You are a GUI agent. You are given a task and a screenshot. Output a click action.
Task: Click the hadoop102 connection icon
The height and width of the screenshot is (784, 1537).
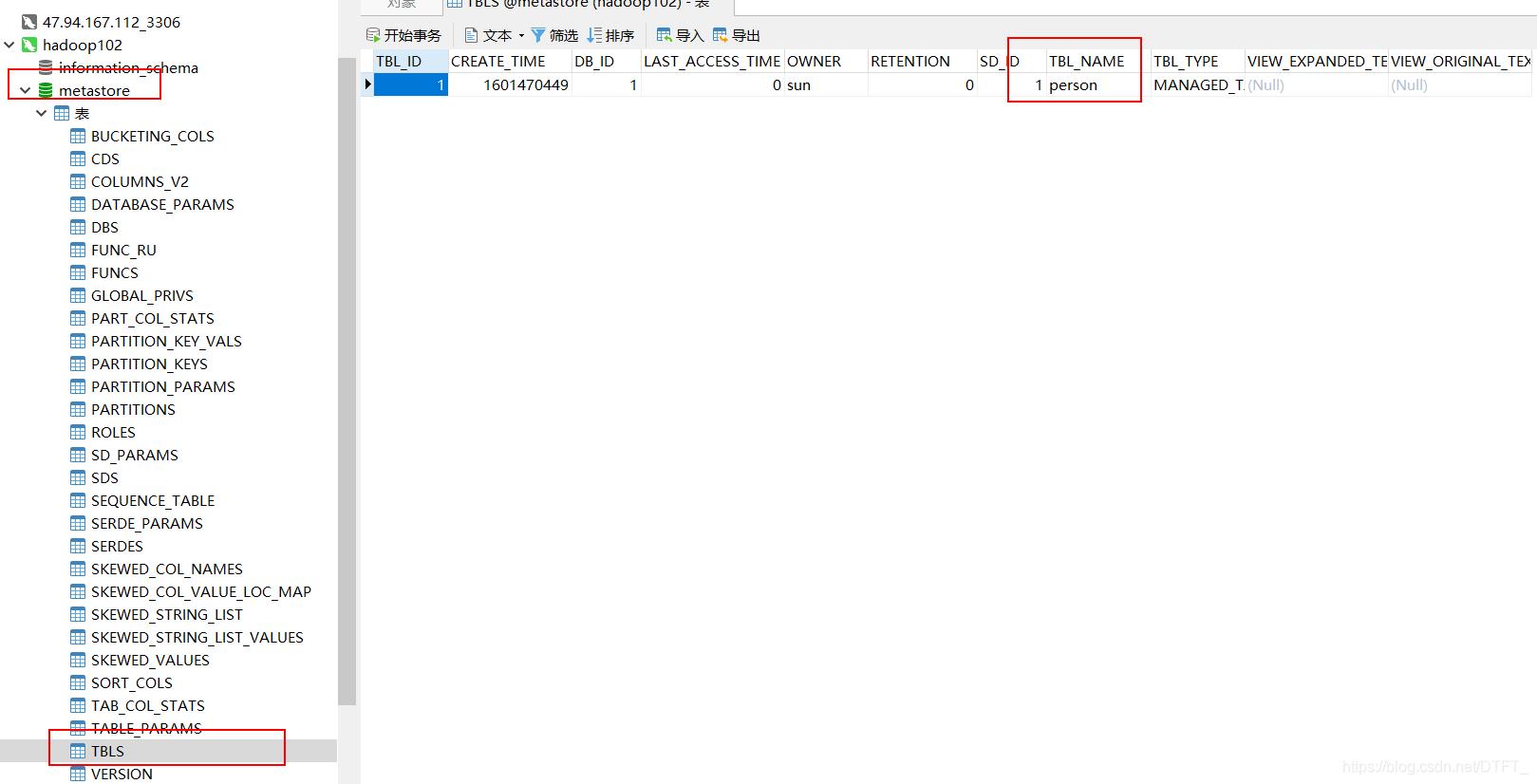point(29,45)
